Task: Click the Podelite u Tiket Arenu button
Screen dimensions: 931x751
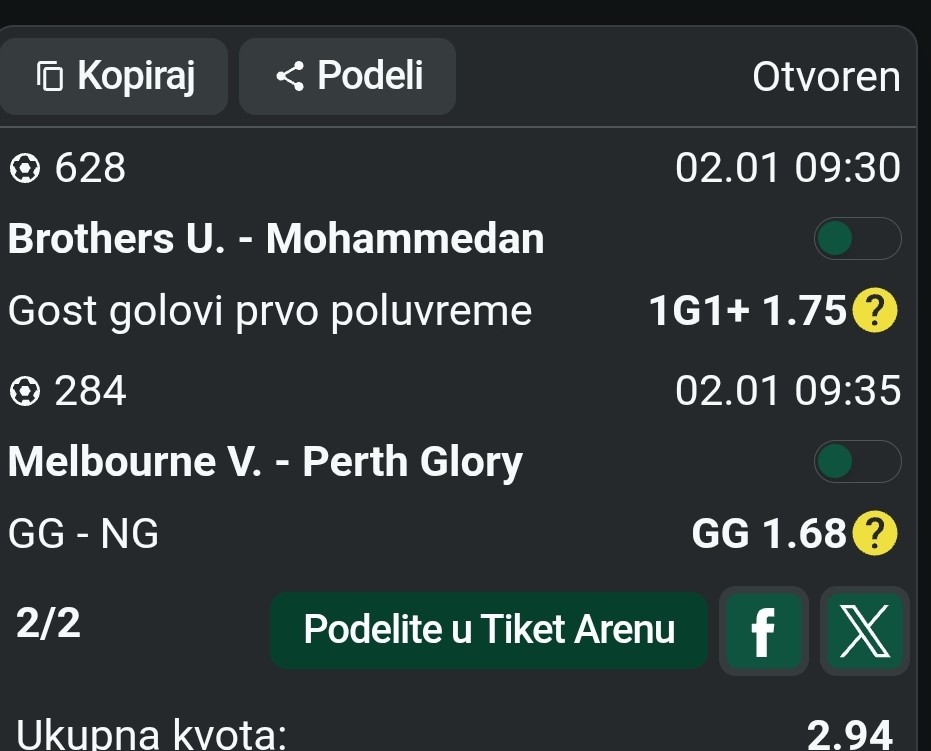Action: tap(489, 630)
